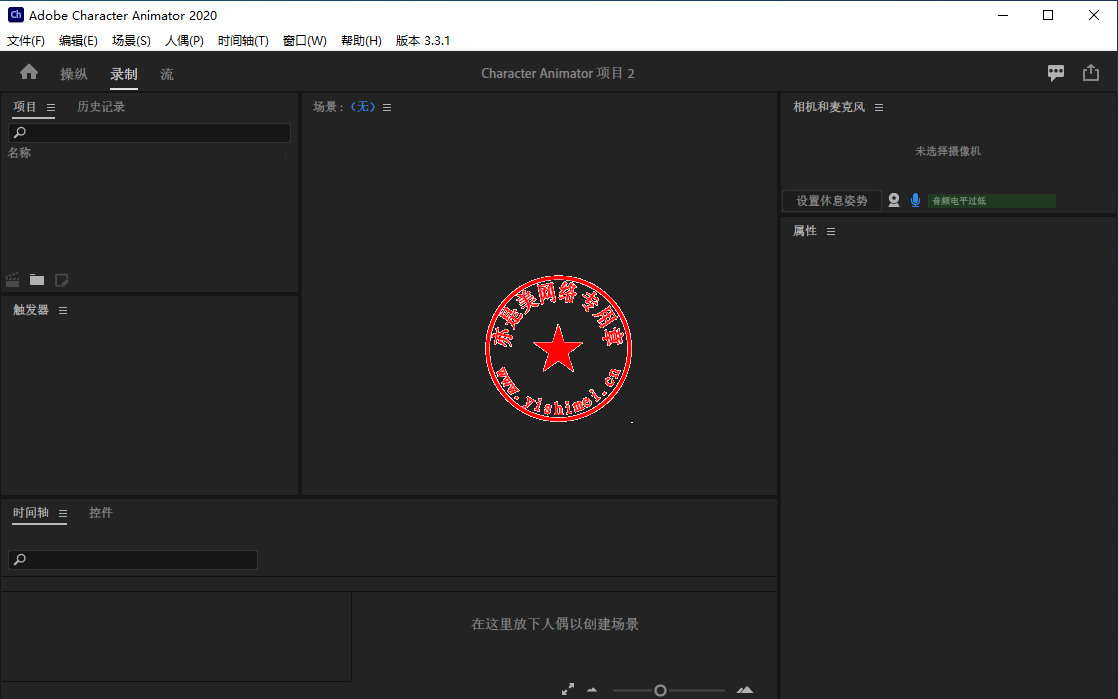
Task: Toggle the microphone input icon
Action: point(916,200)
